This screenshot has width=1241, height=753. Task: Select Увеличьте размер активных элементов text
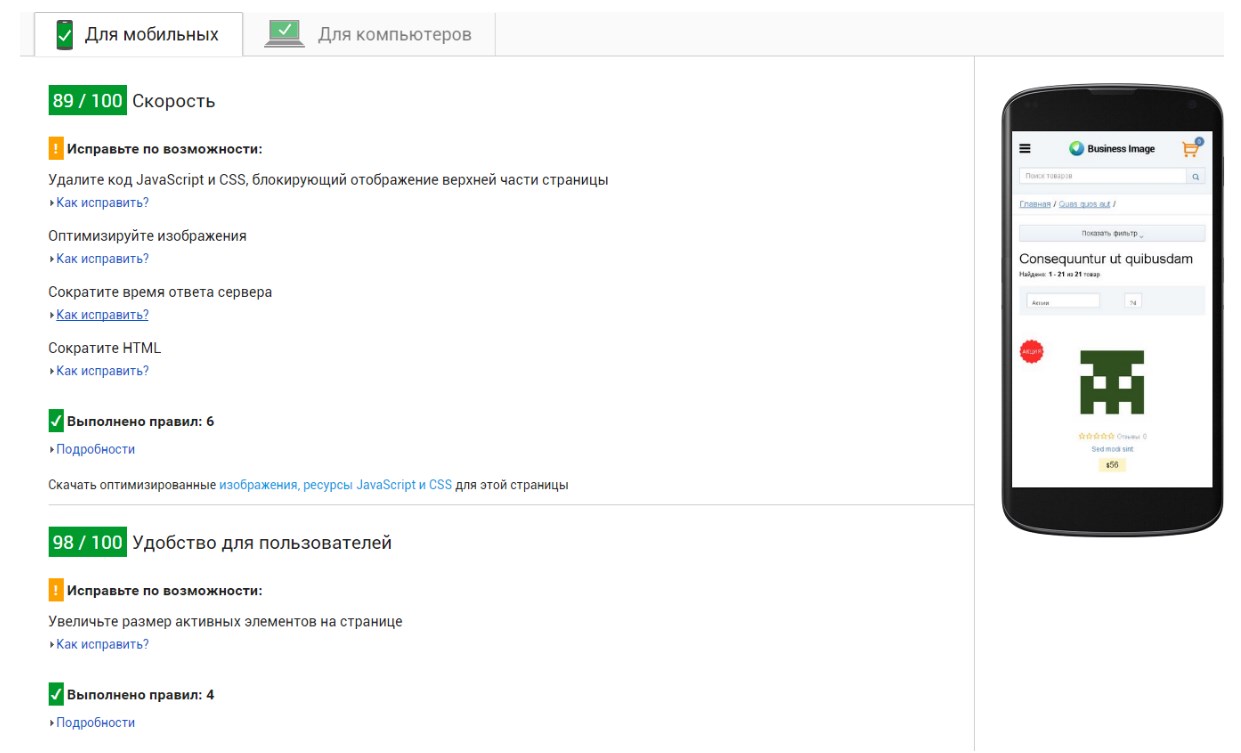click(x=225, y=621)
